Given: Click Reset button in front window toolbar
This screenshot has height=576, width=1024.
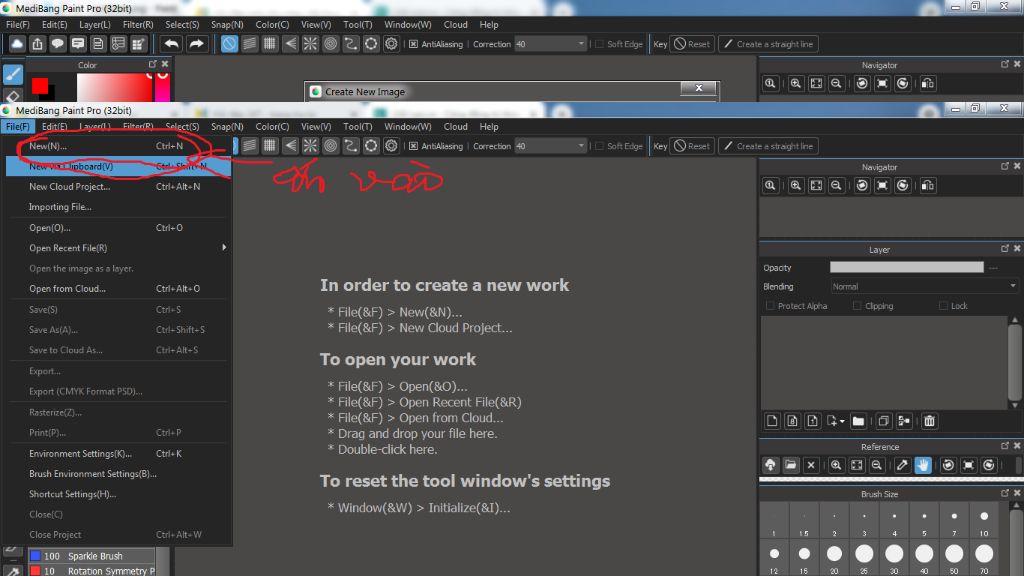Looking at the screenshot, I should coord(692,146).
